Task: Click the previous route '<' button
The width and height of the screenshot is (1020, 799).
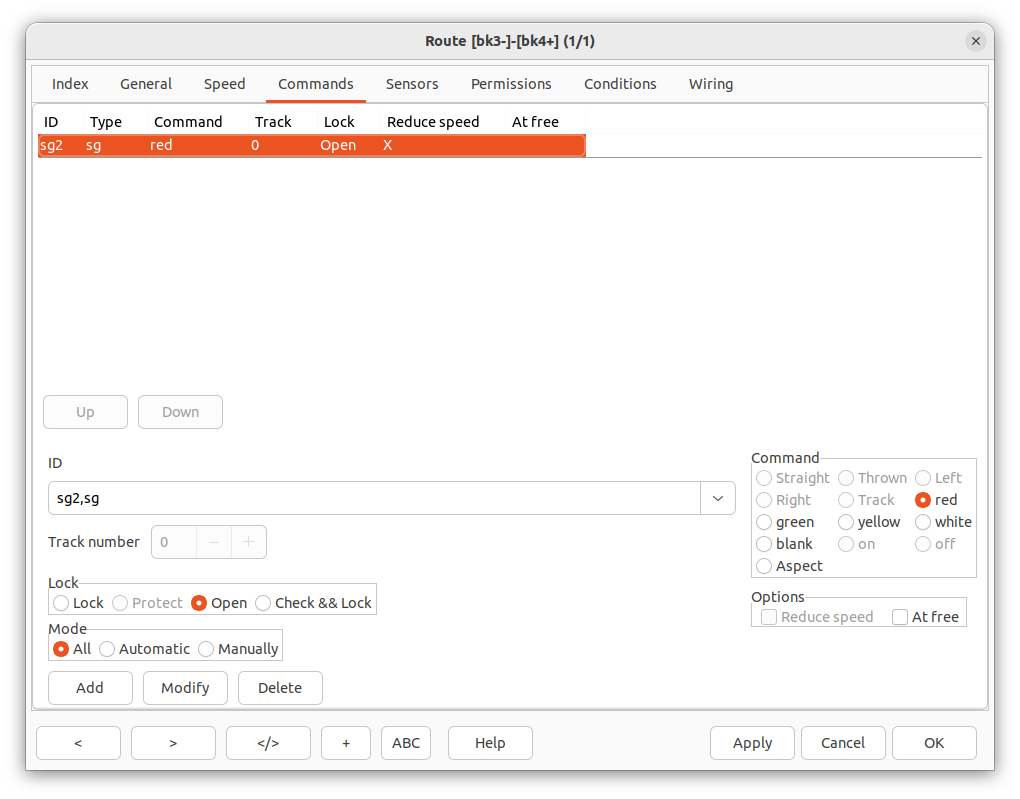Action: 78,743
